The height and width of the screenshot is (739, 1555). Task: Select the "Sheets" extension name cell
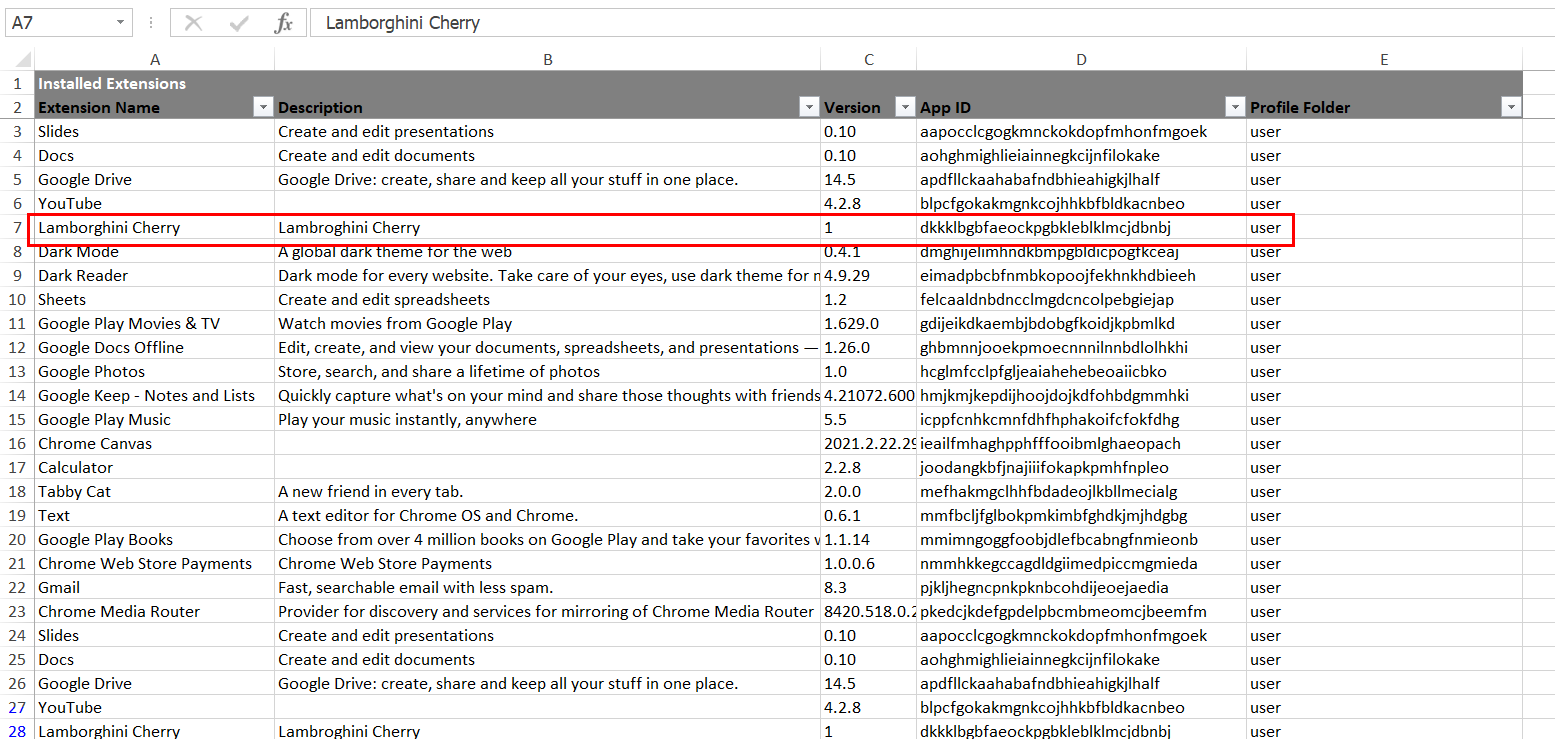155,299
